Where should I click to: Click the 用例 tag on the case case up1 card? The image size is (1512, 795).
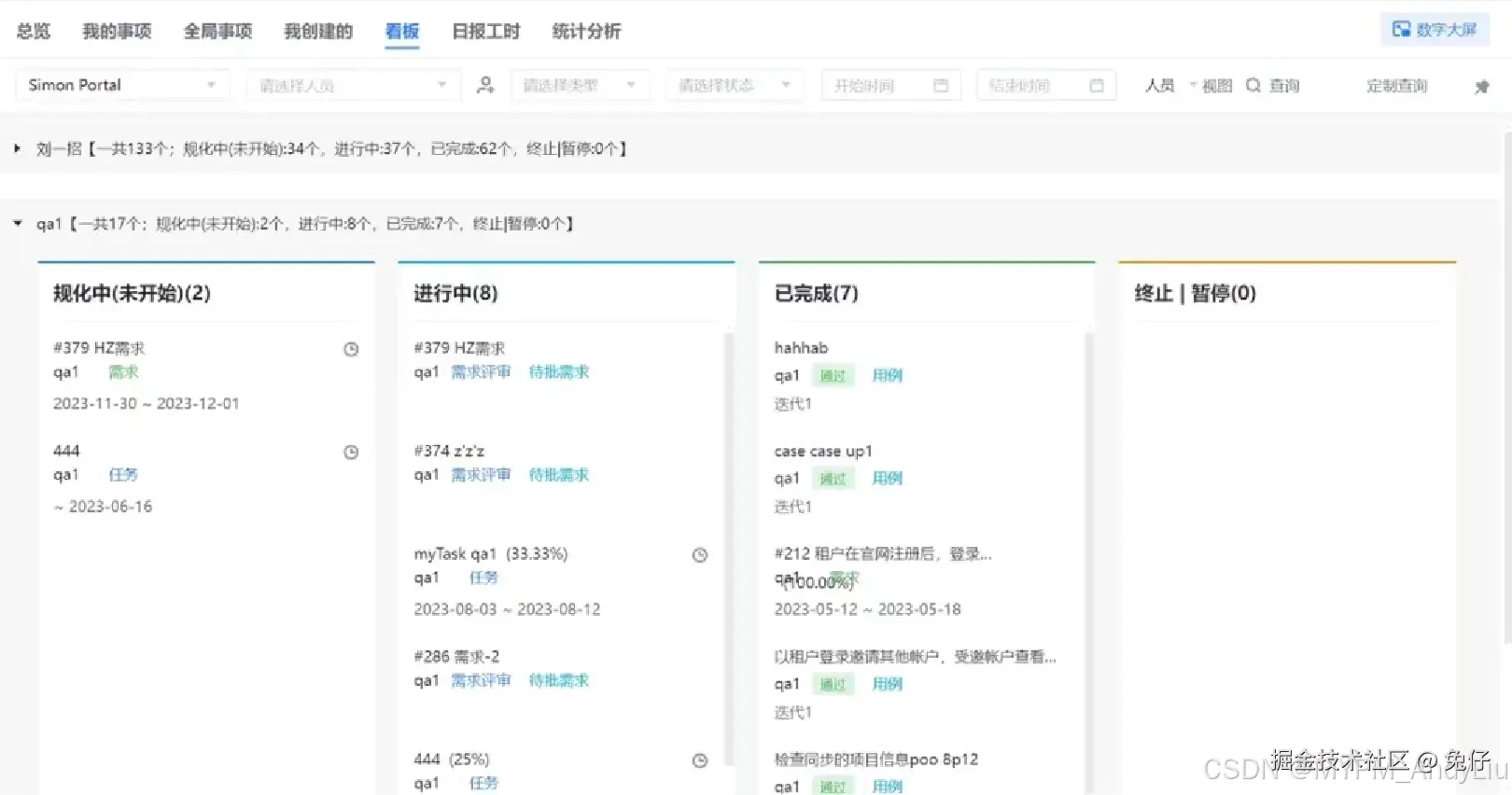(x=888, y=478)
